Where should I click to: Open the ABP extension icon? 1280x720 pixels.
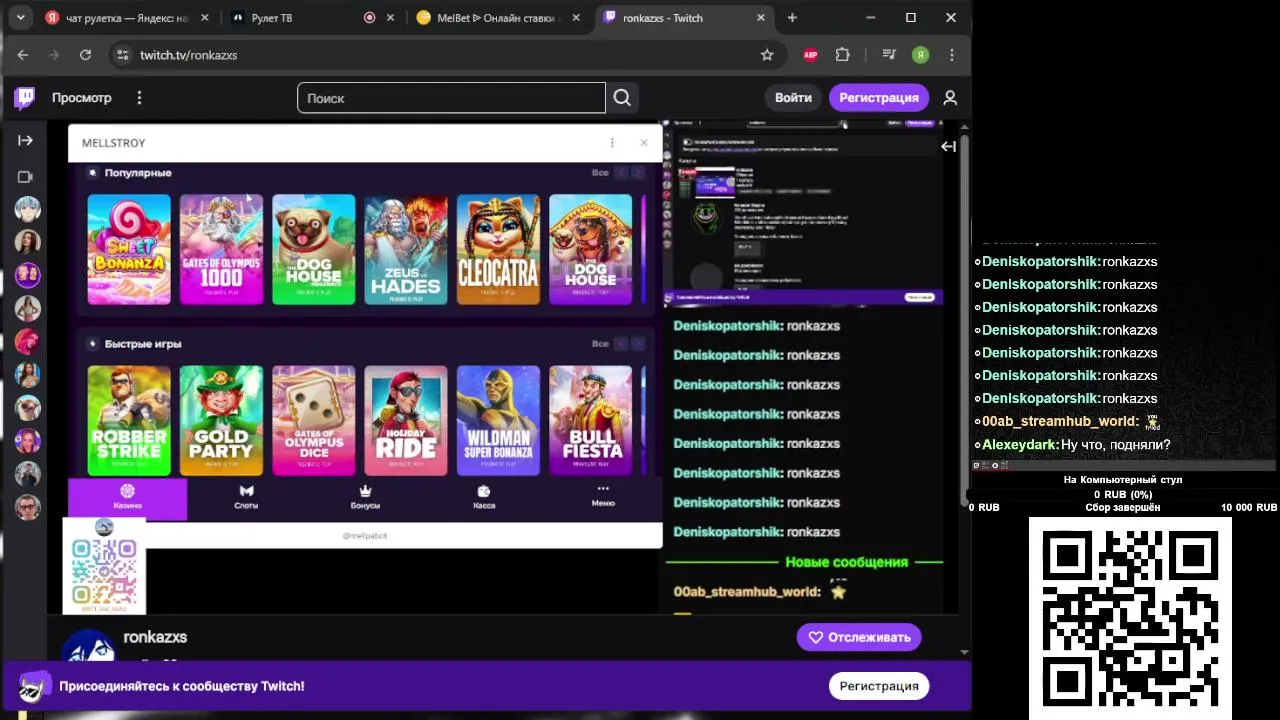pos(810,55)
